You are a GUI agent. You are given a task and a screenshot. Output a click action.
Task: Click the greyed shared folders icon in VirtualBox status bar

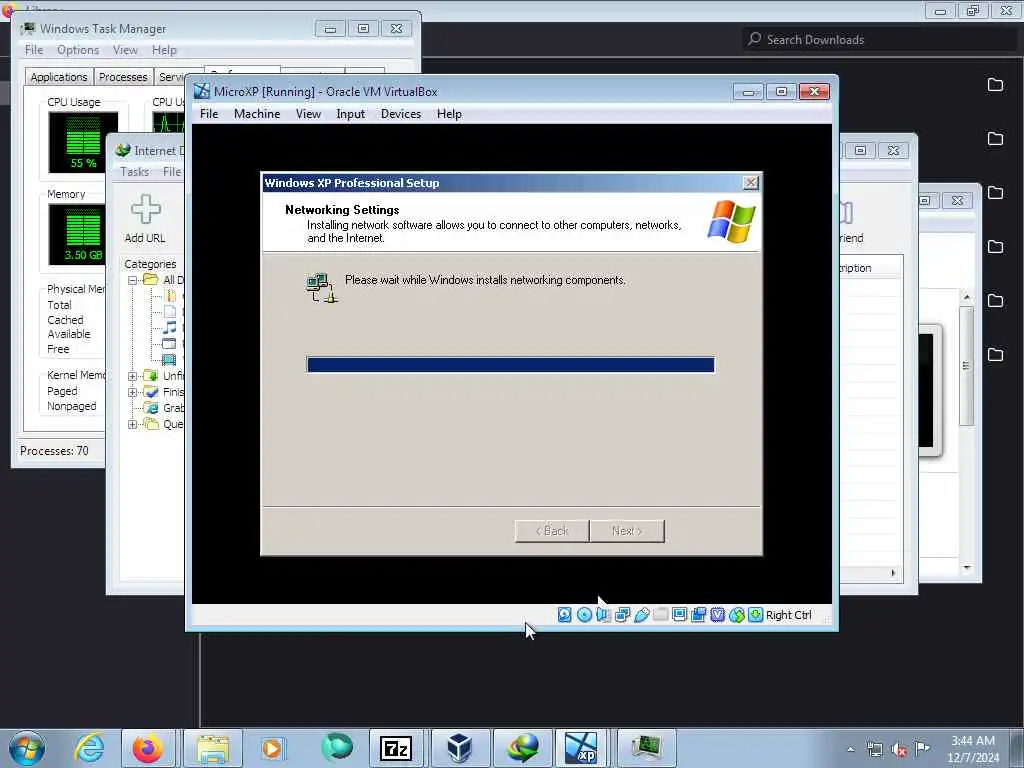pyautogui.click(x=660, y=615)
